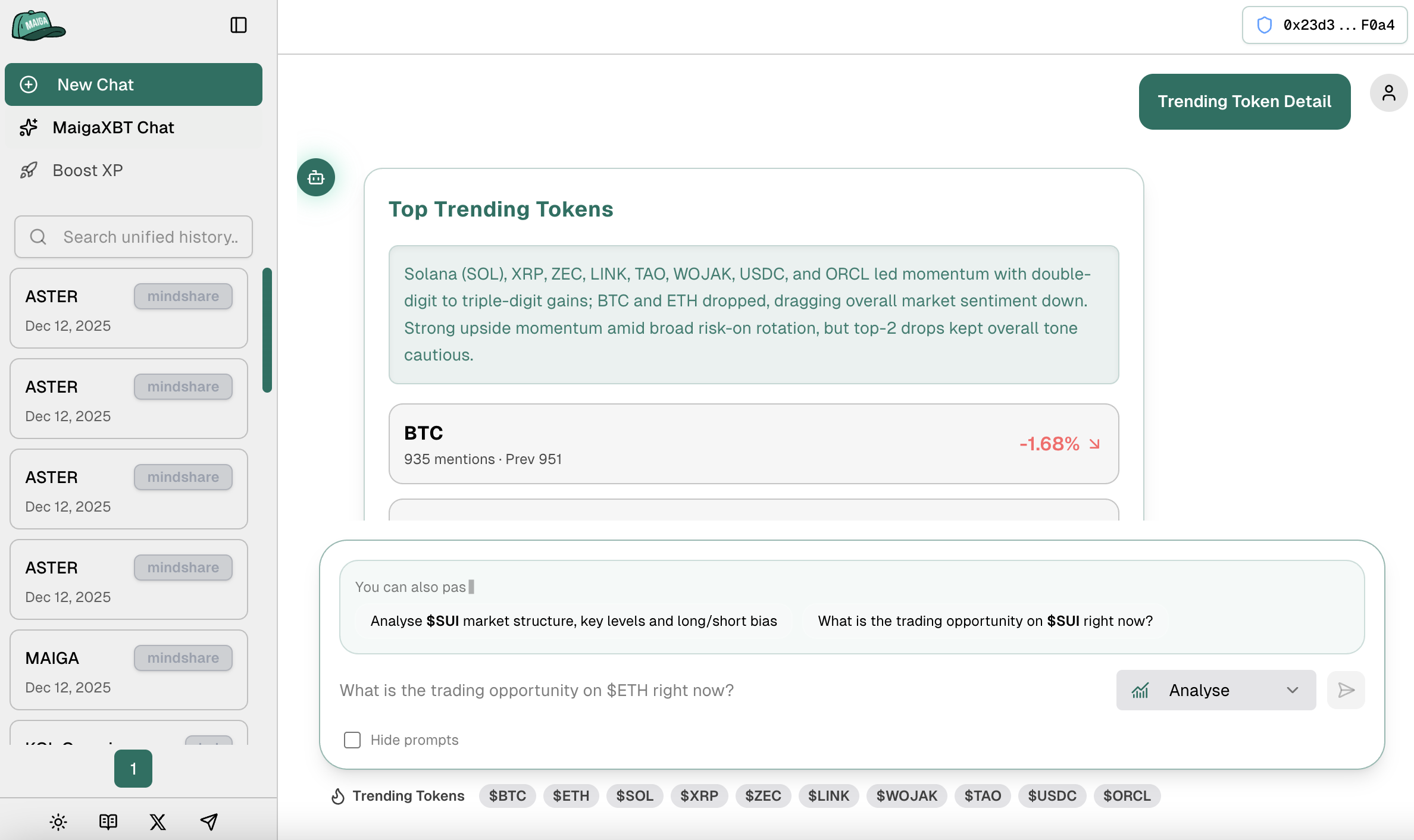Select Boost XP menu item

87,170
